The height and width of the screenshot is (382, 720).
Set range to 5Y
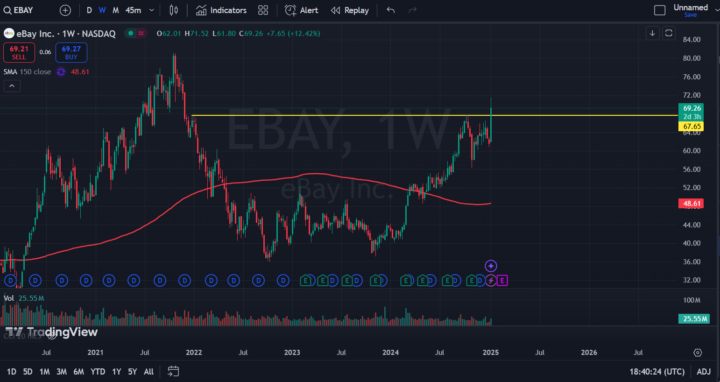point(132,371)
